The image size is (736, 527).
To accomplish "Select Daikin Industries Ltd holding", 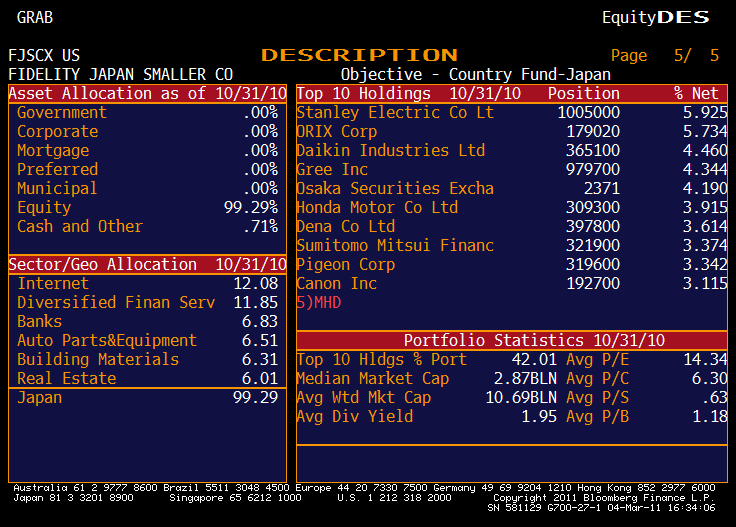I will [x=390, y=151].
